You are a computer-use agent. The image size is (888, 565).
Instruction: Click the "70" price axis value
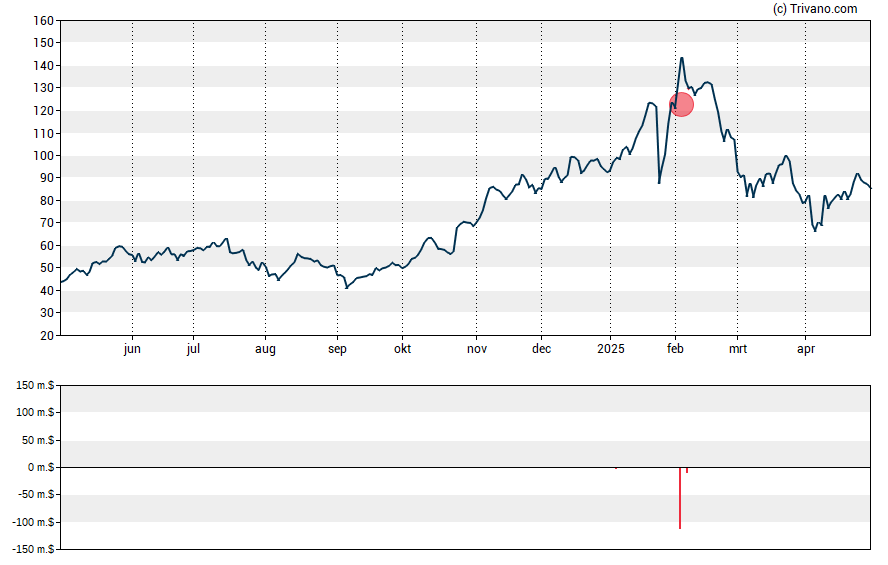click(47, 223)
